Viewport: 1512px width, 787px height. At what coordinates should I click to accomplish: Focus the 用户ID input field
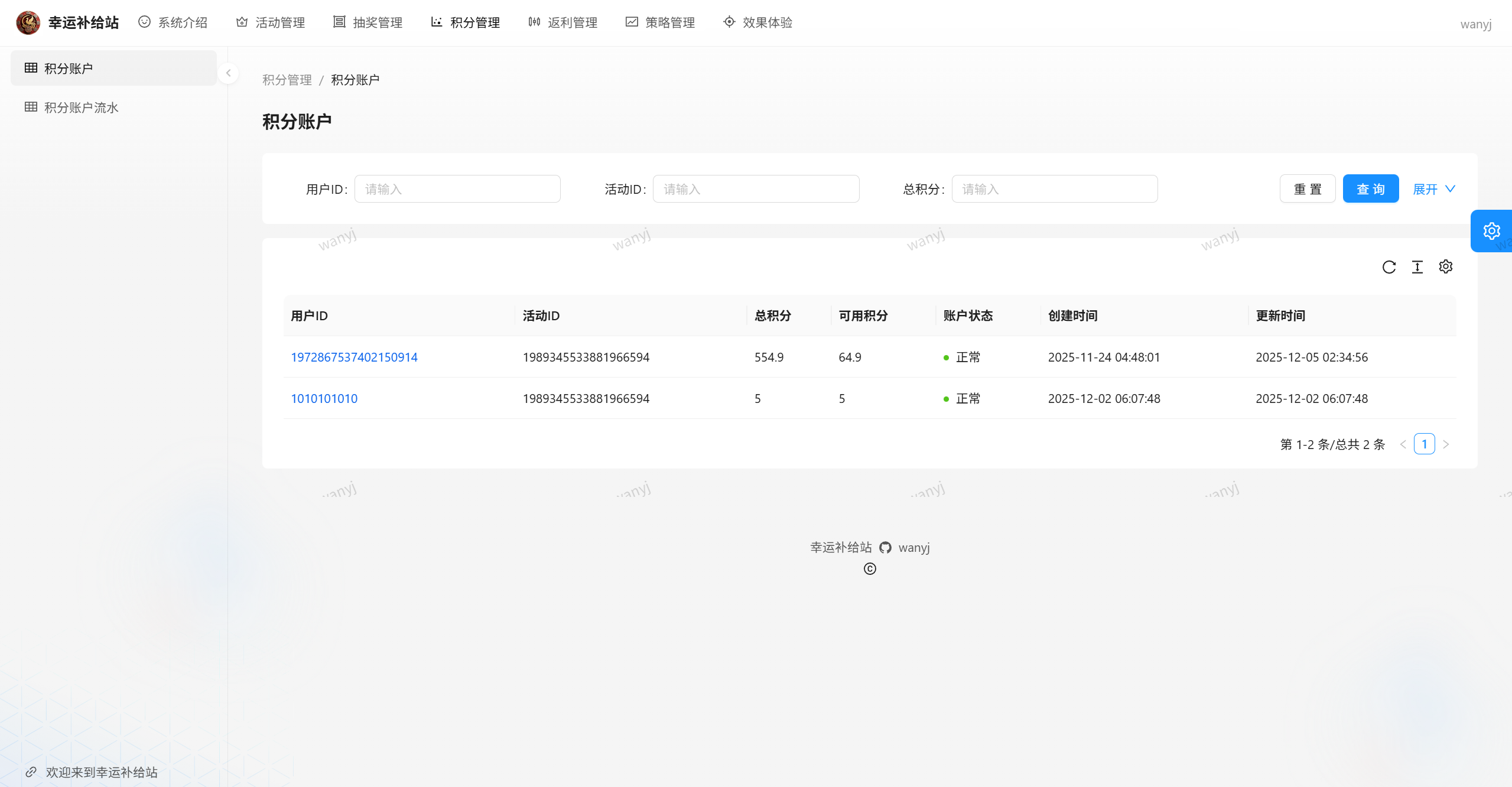[x=457, y=189]
